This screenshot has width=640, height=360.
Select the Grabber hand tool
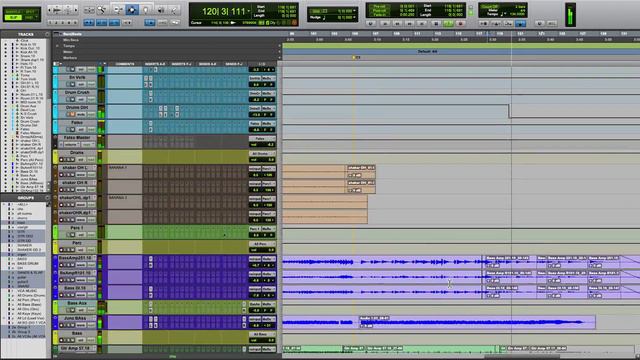coord(146,10)
